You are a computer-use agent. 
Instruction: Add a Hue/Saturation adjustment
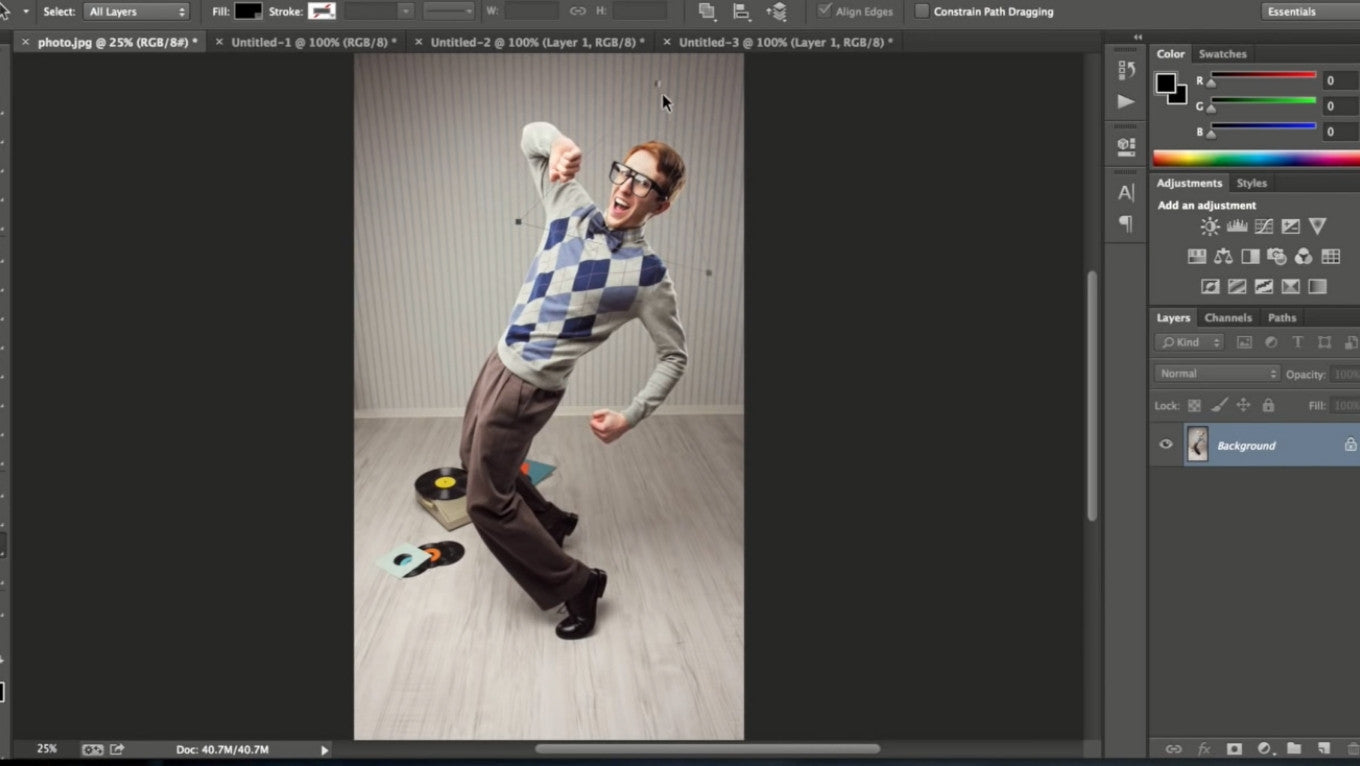pos(1197,257)
